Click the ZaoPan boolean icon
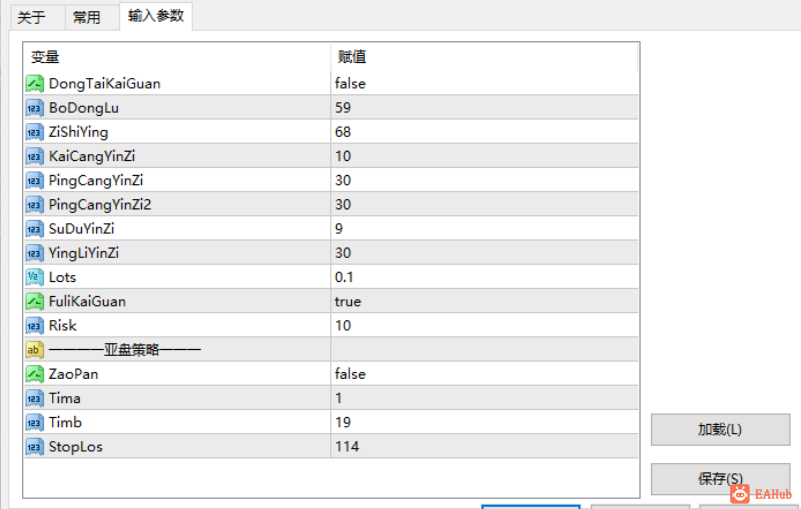801x509 pixels. [34, 374]
